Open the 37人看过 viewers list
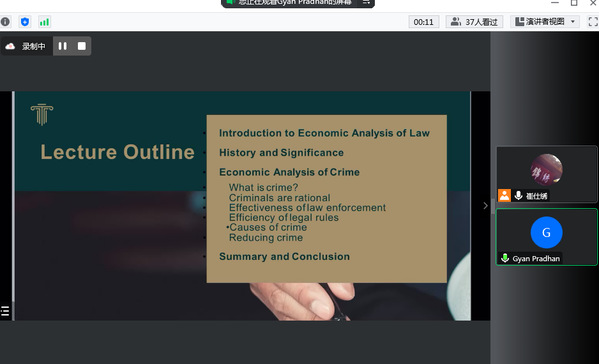The width and height of the screenshot is (599, 364). point(474,22)
